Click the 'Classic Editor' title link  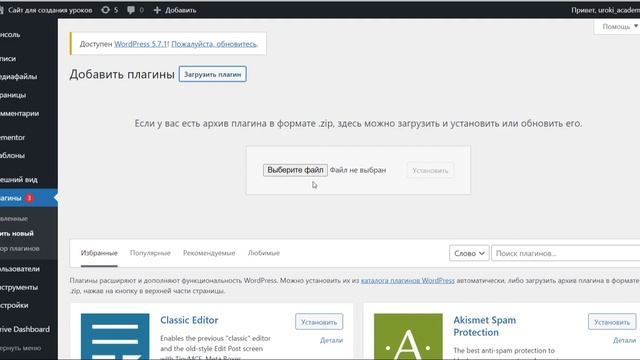click(x=189, y=320)
